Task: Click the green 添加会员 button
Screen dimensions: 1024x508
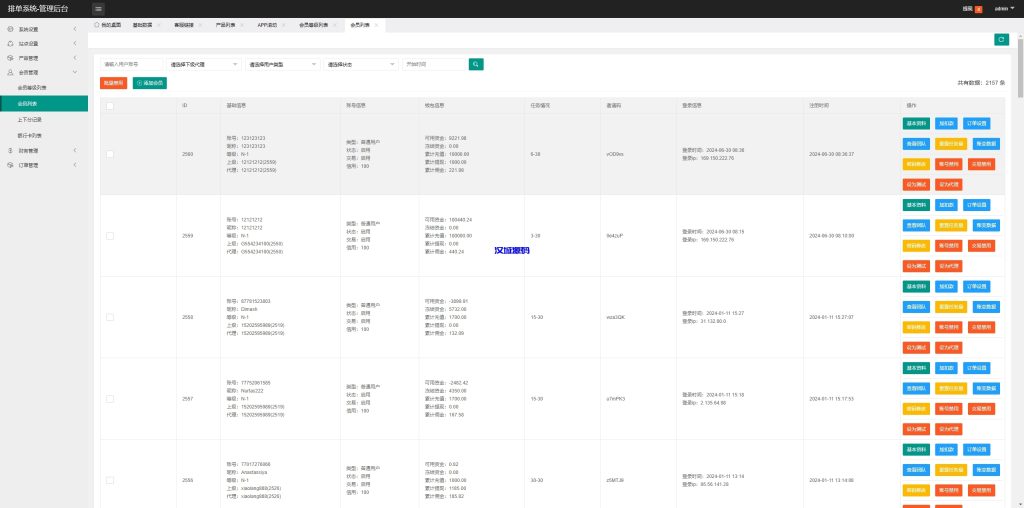Action: click(150, 83)
